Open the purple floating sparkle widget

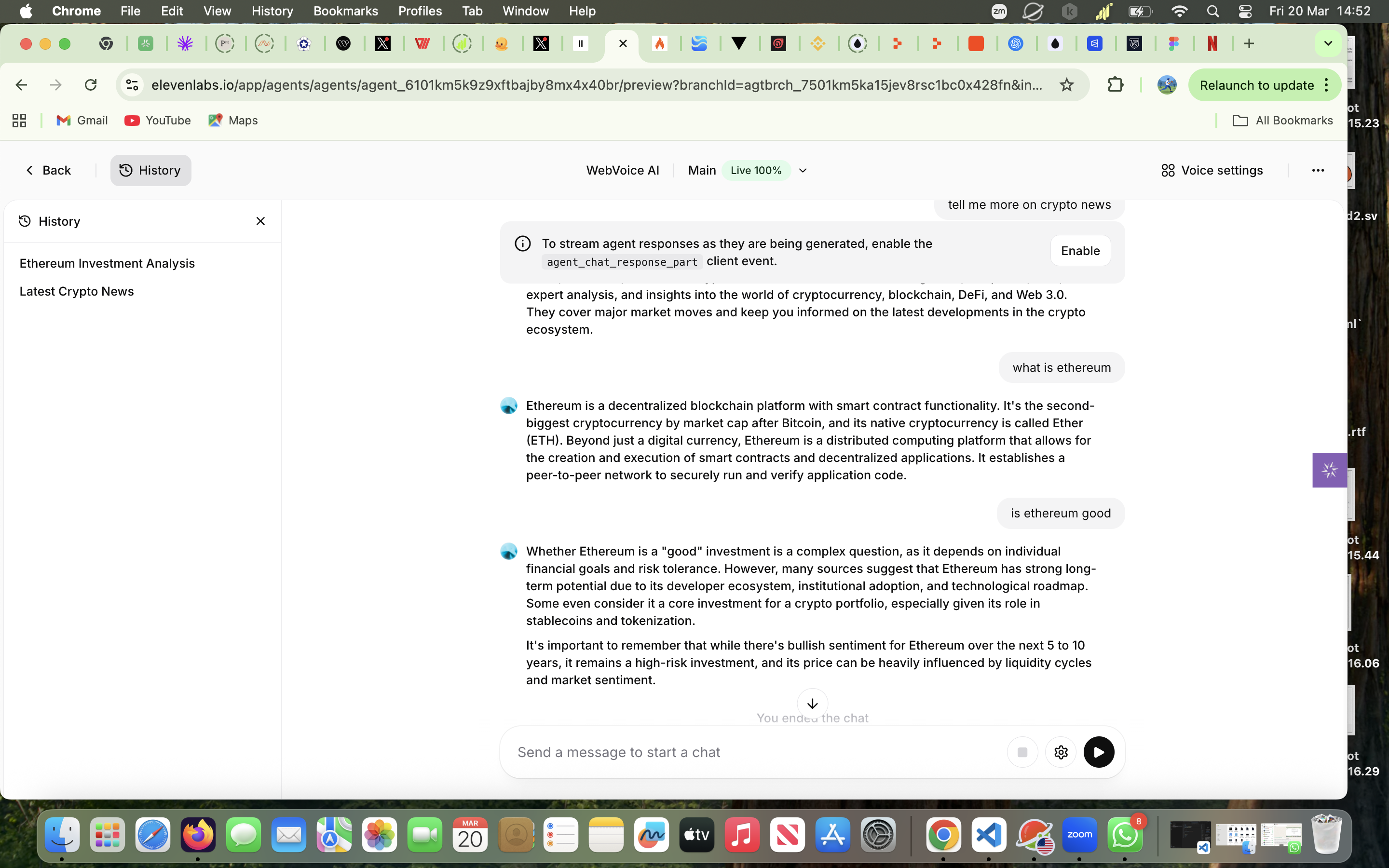pos(1329,470)
